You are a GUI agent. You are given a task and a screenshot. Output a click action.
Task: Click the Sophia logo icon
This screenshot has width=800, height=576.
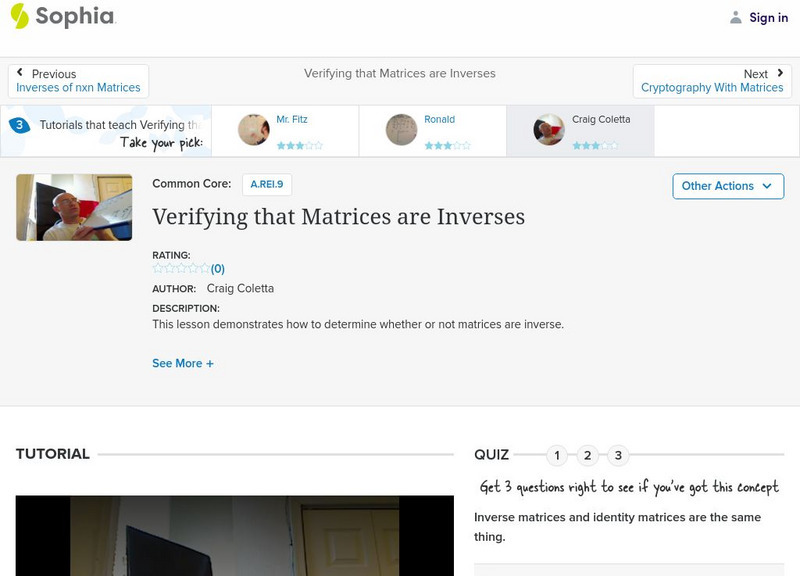tap(19, 16)
